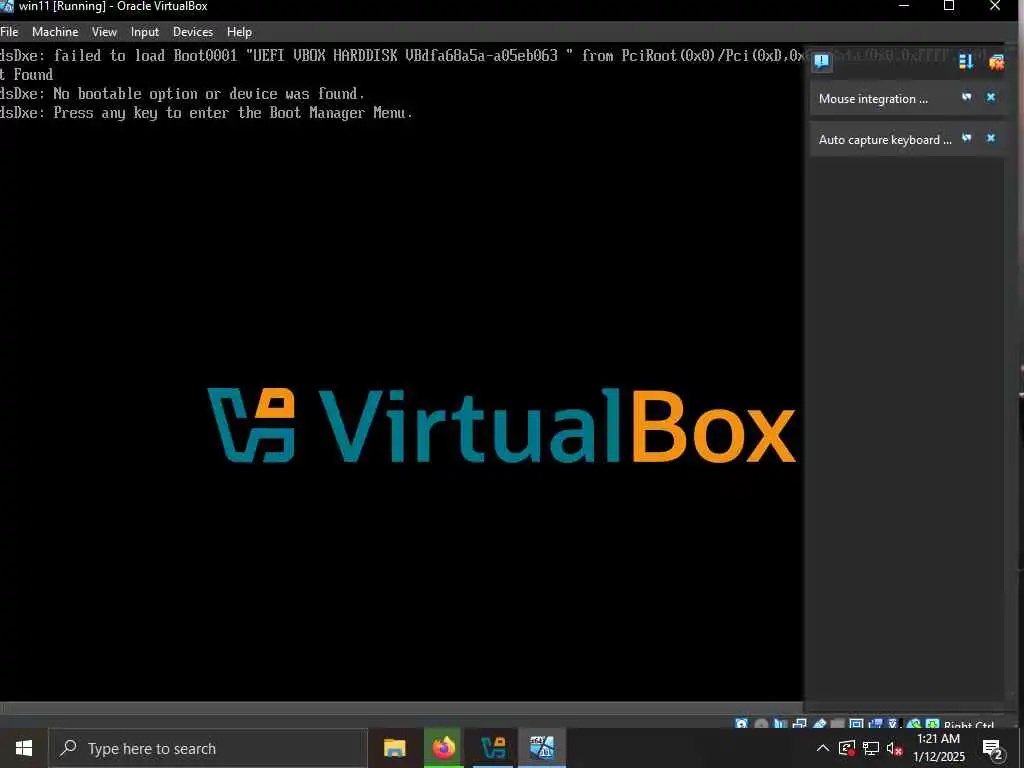Disable the Mouse integration notification
This screenshot has width=1024, height=768.
[x=967, y=97]
